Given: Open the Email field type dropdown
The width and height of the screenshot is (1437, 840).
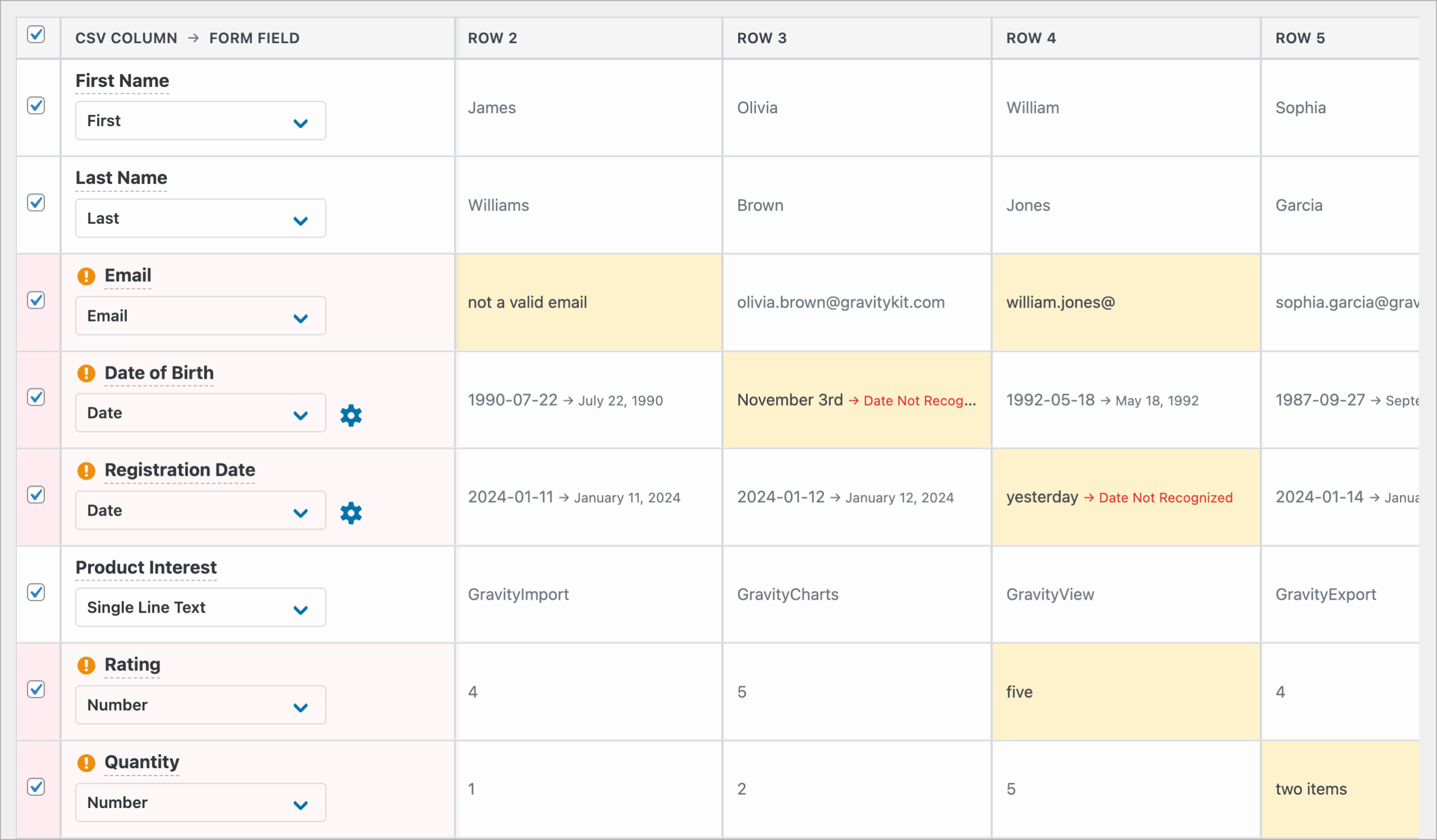Looking at the screenshot, I should point(200,316).
